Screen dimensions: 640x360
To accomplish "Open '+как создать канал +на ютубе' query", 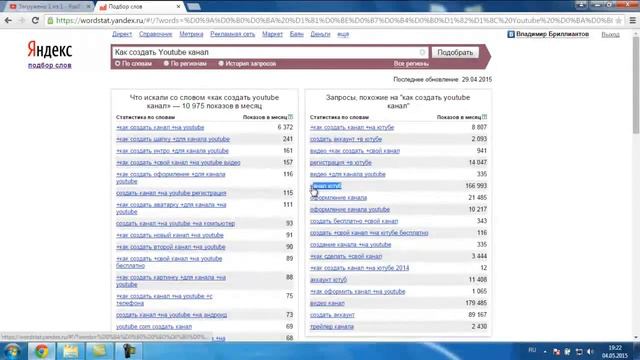I will point(352,127).
